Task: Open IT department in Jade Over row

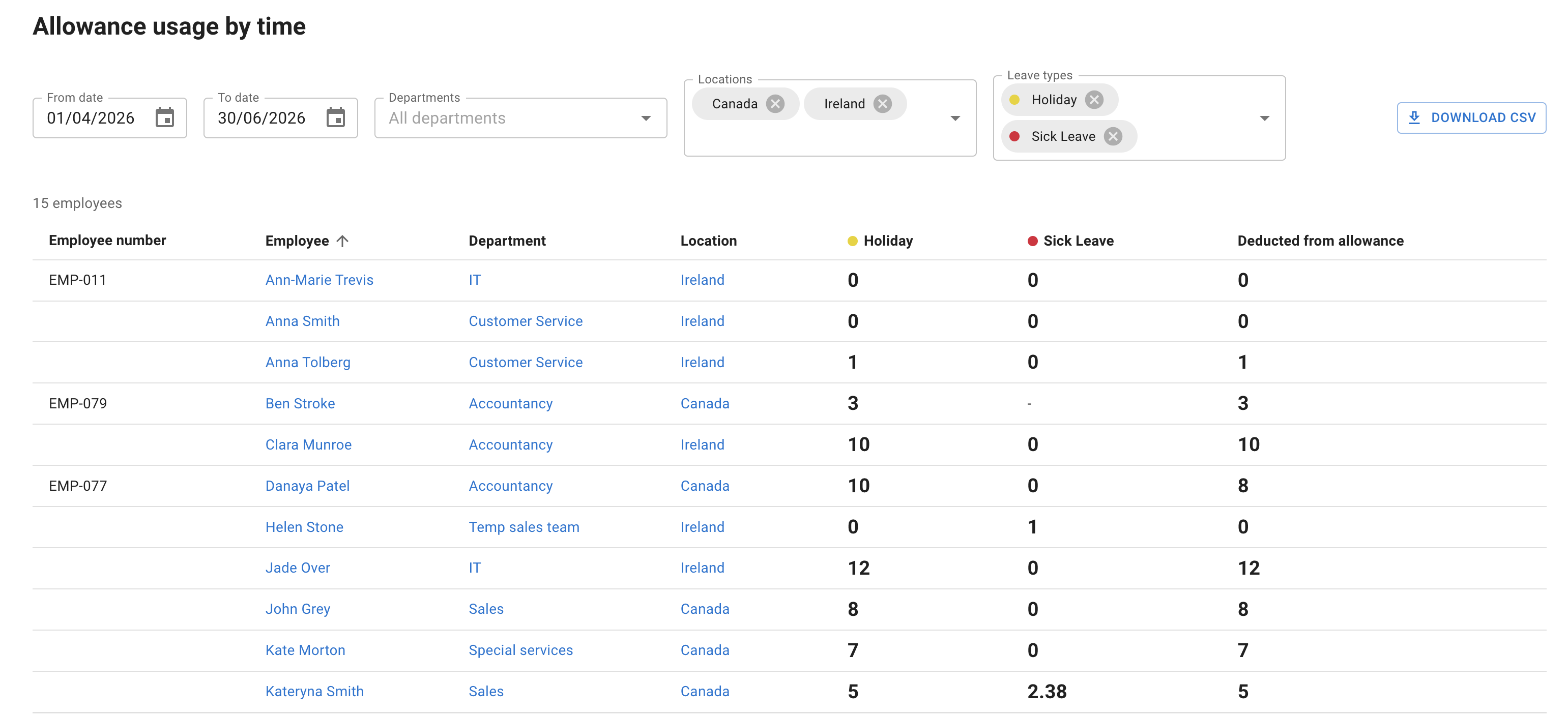Action: coord(475,568)
